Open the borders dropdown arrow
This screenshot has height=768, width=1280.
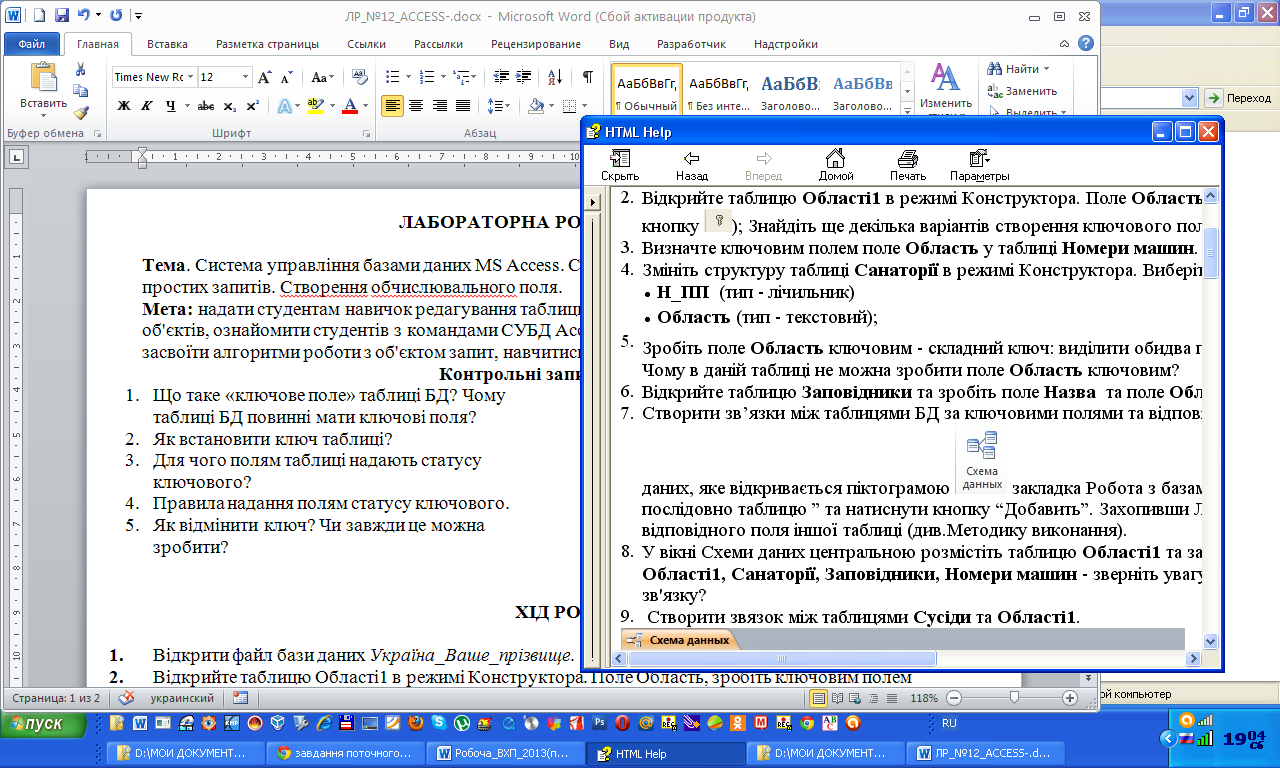tap(585, 106)
